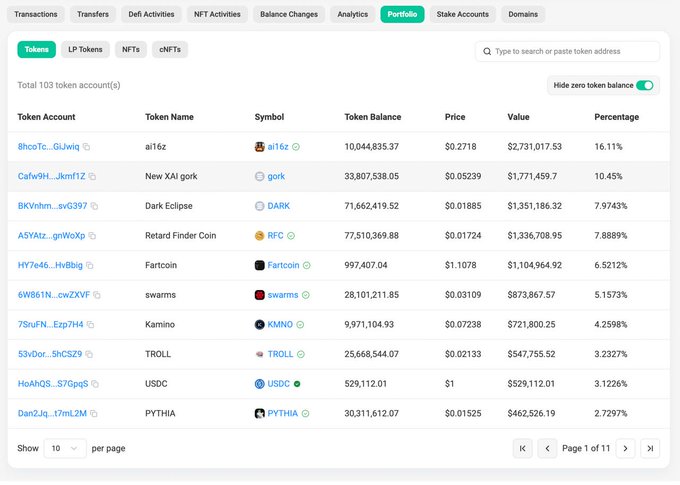
Task: Toggle Hide zero token balance switch
Action: [644, 85]
